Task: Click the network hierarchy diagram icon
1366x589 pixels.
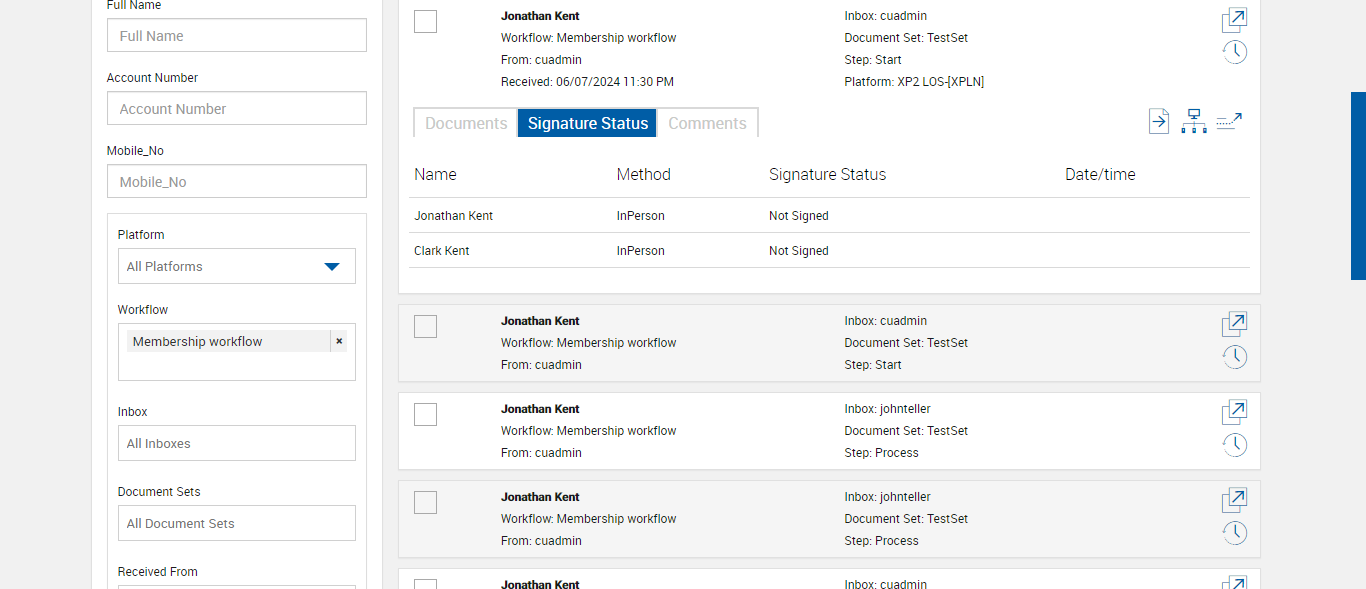Action: point(1193,122)
